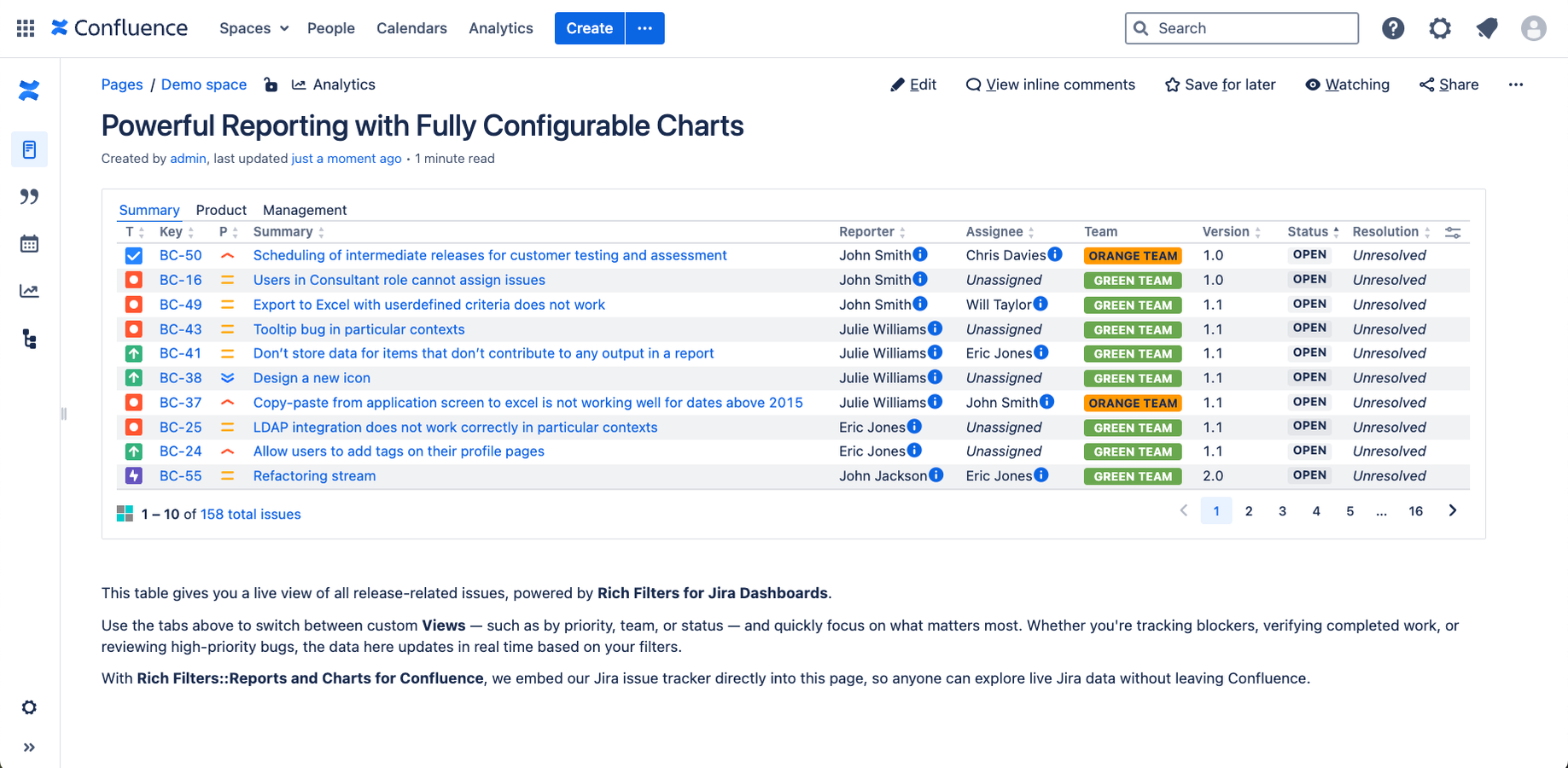The height and width of the screenshot is (768, 1568).
Task: Open the space logo in the sidebar
Action: pos(29,90)
